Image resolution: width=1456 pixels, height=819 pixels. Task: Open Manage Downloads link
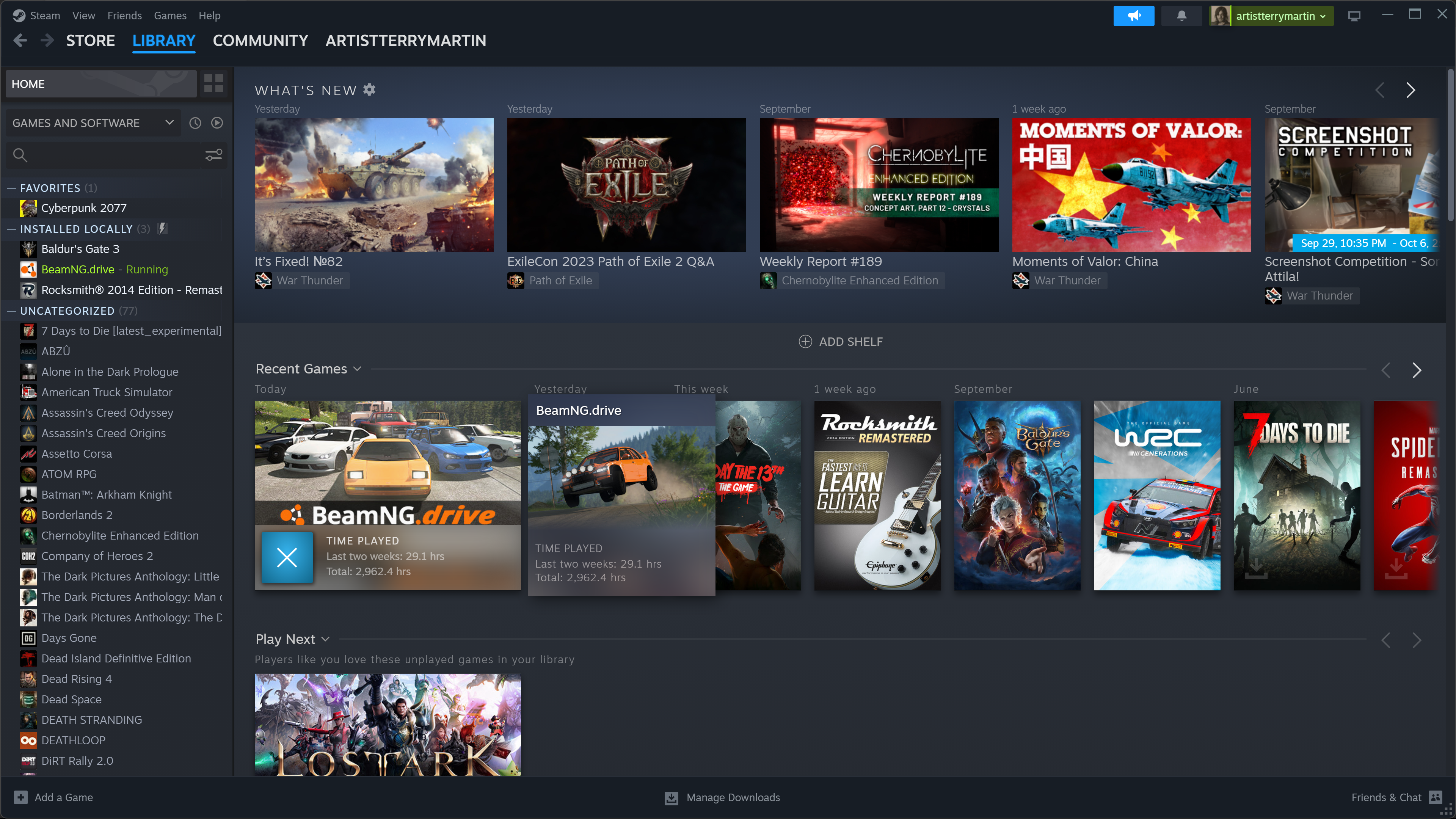click(733, 797)
